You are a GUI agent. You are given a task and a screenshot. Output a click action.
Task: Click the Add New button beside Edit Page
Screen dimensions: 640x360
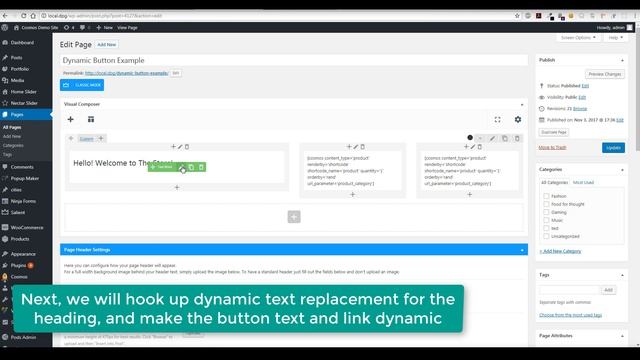point(107,44)
